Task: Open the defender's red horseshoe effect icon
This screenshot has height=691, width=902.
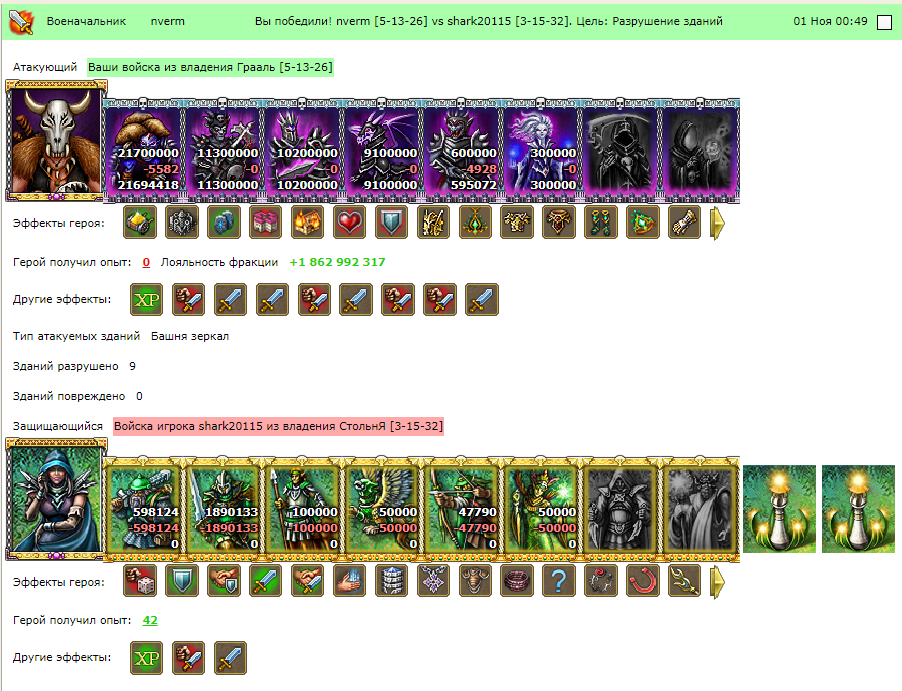Action: pyautogui.click(x=643, y=581)
